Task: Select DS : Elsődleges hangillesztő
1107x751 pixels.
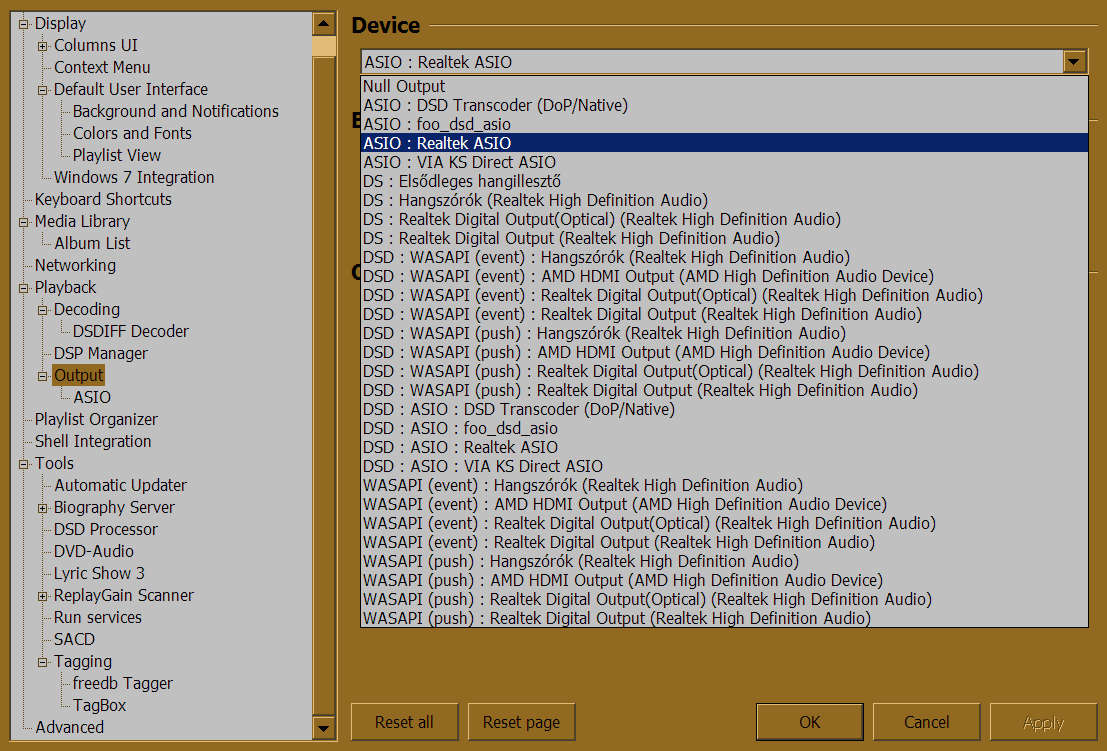Action: click(724, 181)
